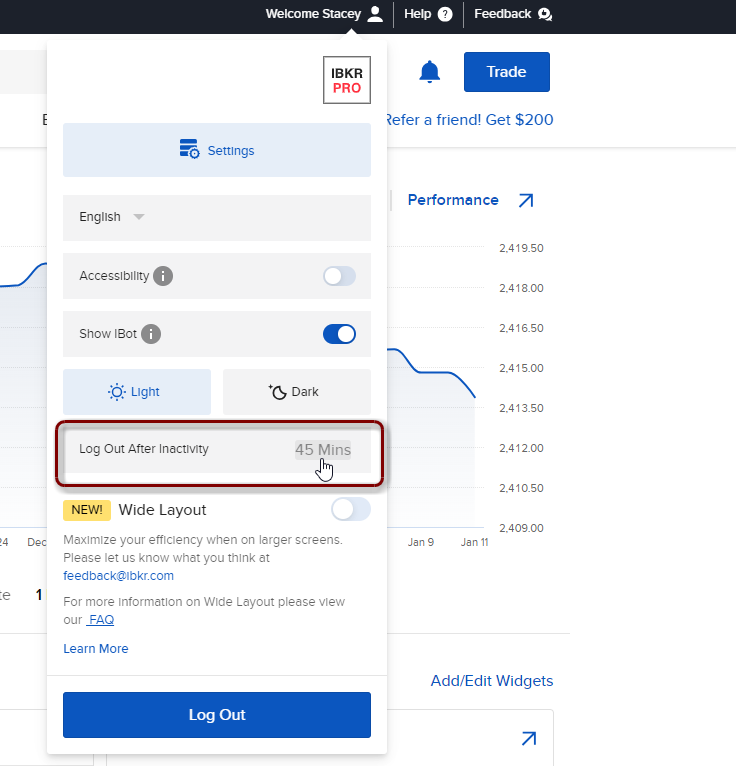Open the Show IBot info icon
Image resolution: width=736 pixels, height=766 pixels.
click(152, 334)
